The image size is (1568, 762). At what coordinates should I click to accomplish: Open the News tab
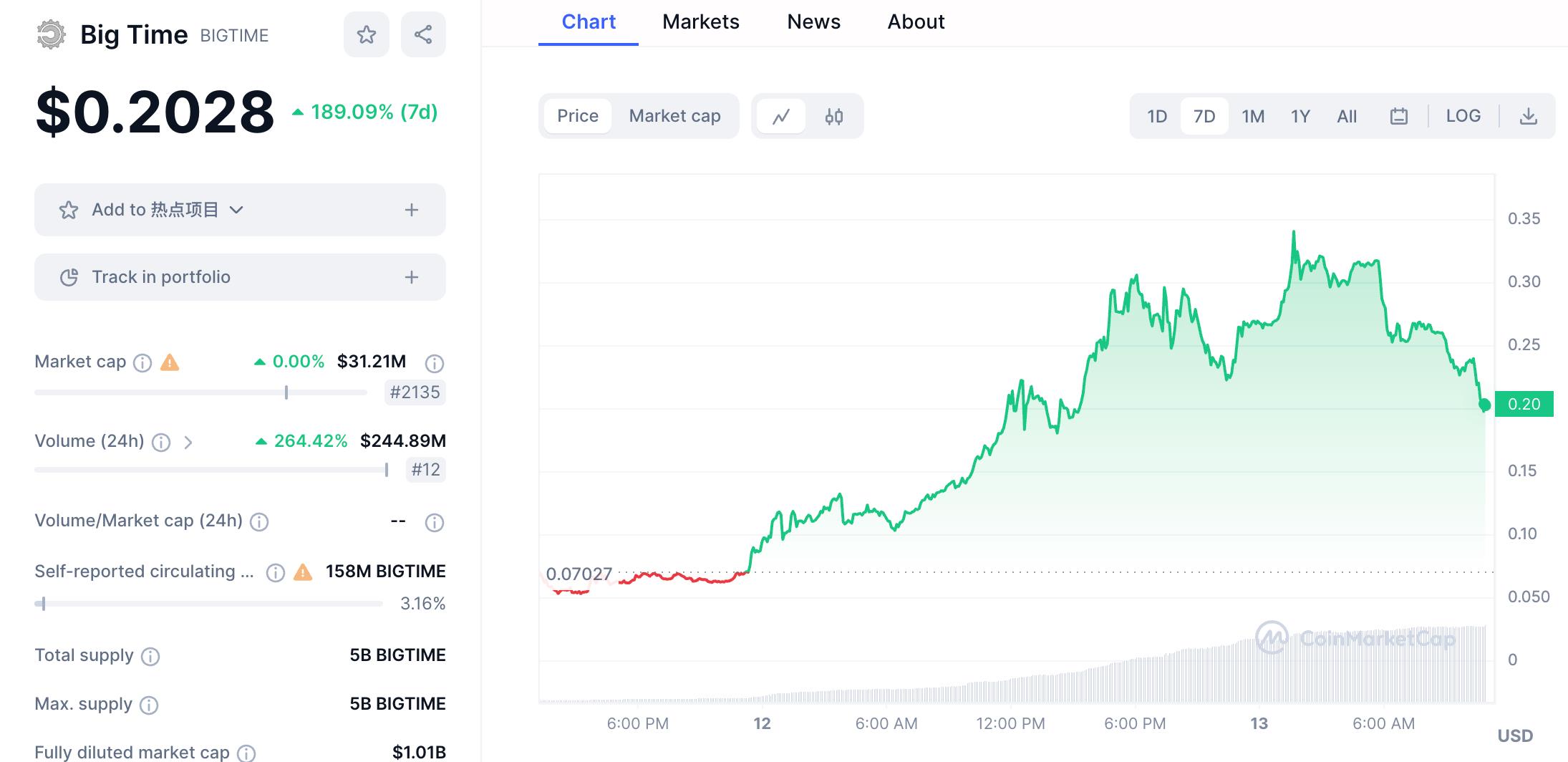813,22
